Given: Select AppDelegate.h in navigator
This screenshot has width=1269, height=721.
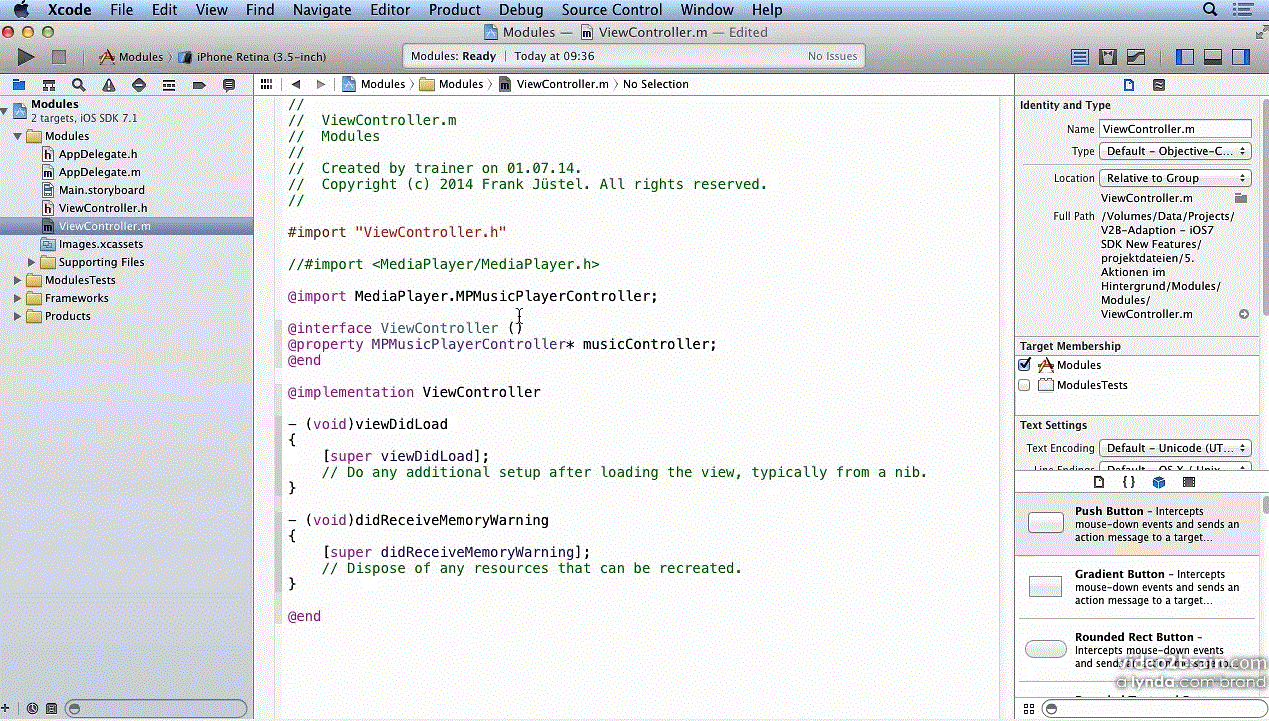Looking at the screenshot, I should click(98, 154).
